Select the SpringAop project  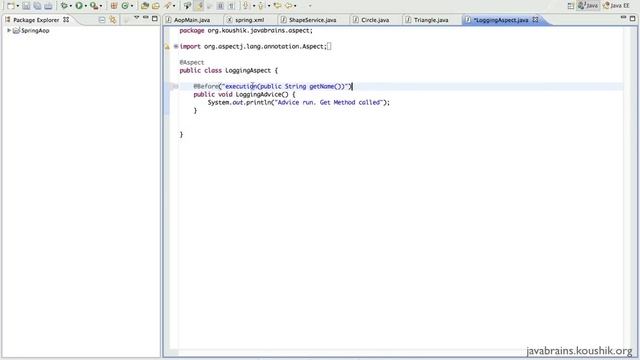[x=31, y=31]
